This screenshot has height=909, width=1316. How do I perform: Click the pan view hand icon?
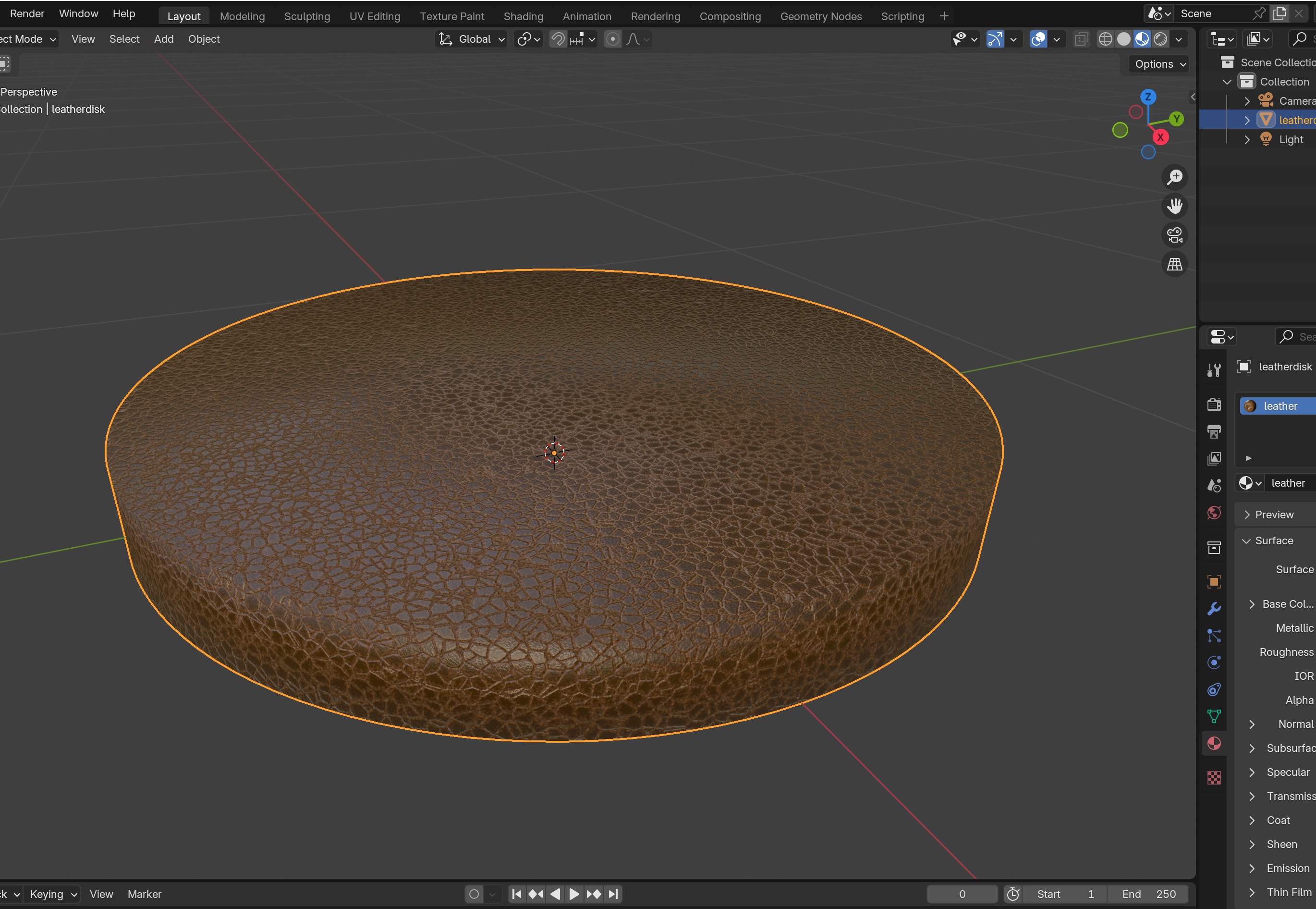[1174, 206]
